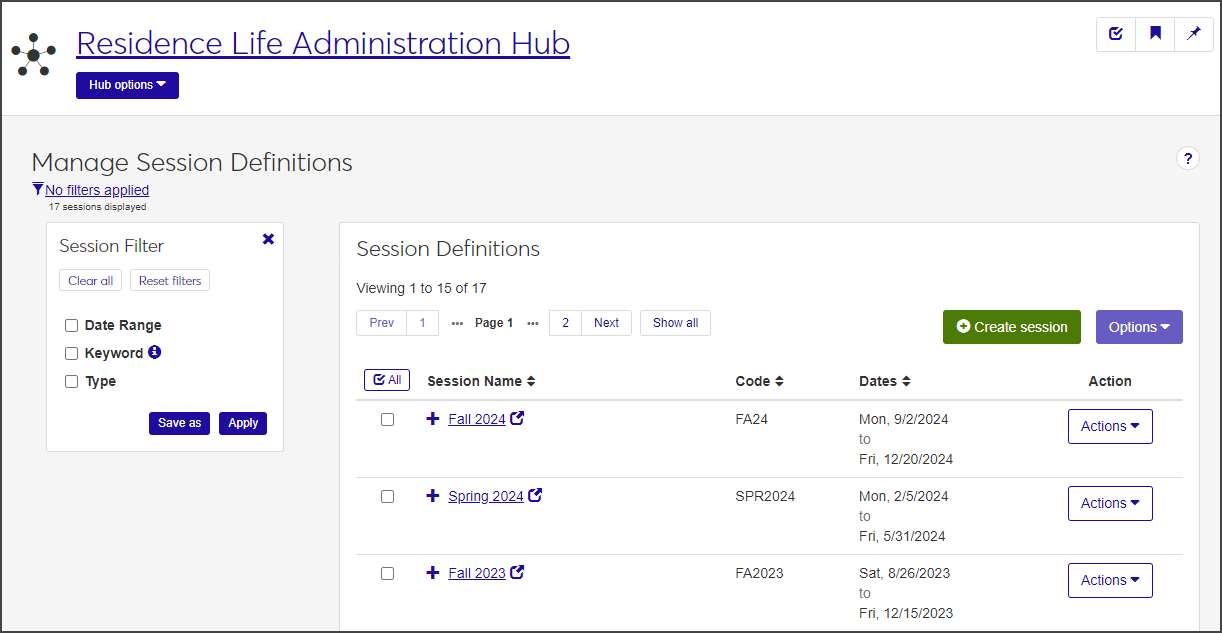Open the Hub options dropdown
This screenshot has height=633, width=1222.
127,85
